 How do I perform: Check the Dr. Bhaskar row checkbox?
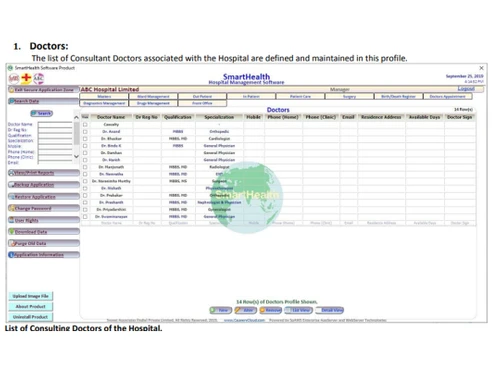click(85, 139)
